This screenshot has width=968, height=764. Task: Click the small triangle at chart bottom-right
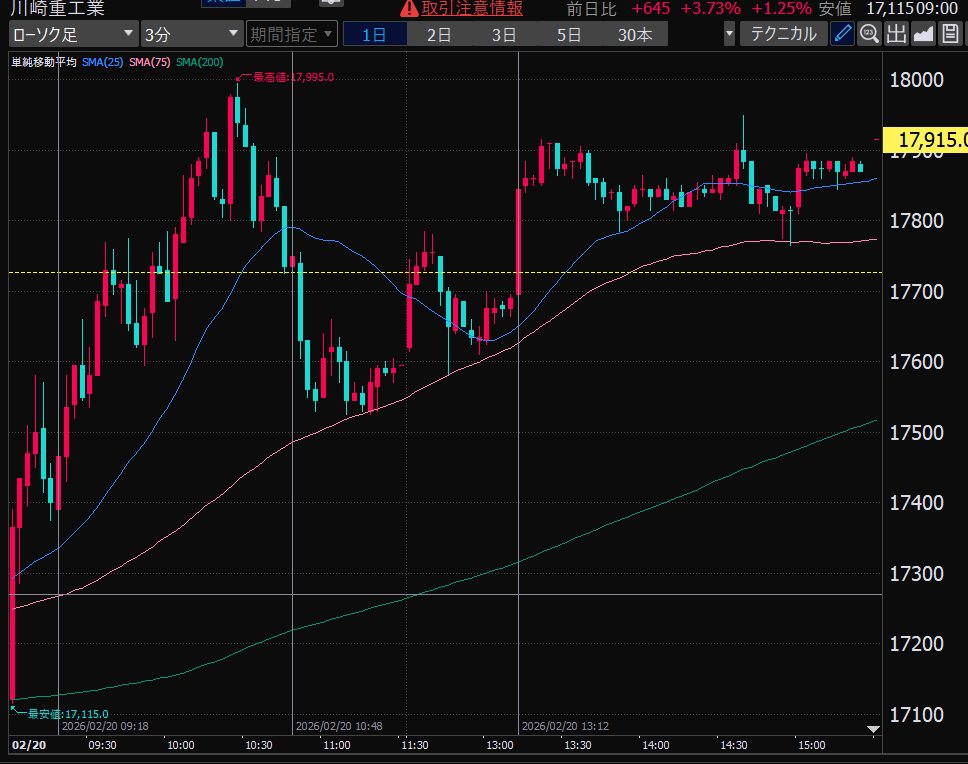point(873,729)
